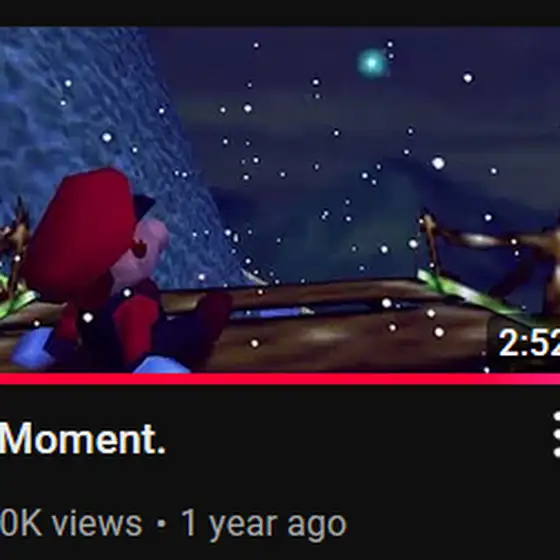The height and width of the screenshot is (560, 560).
Task: Click the dot separator between views and date
Action: coord(161,524)
